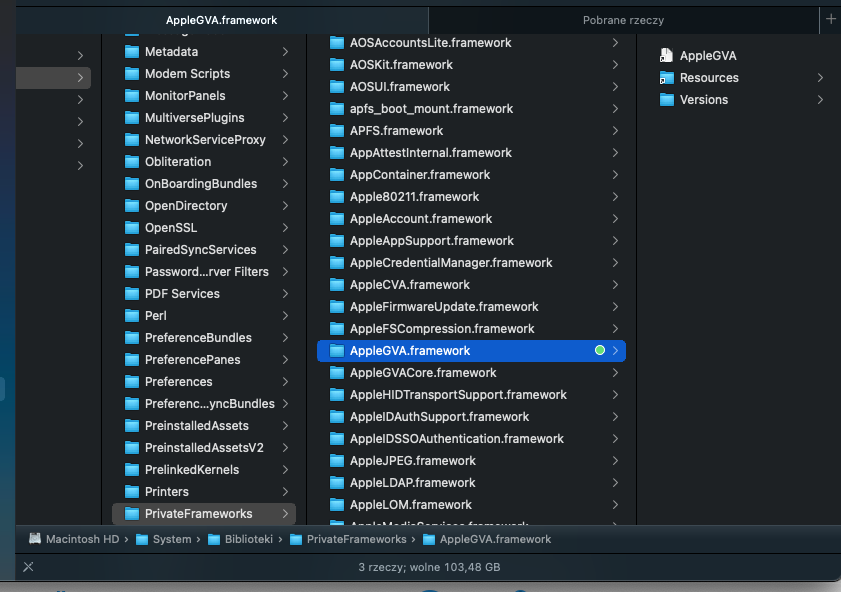Select PreferenceBundles folder row
The height and width of the screenshot is (592, 841).
204,337
